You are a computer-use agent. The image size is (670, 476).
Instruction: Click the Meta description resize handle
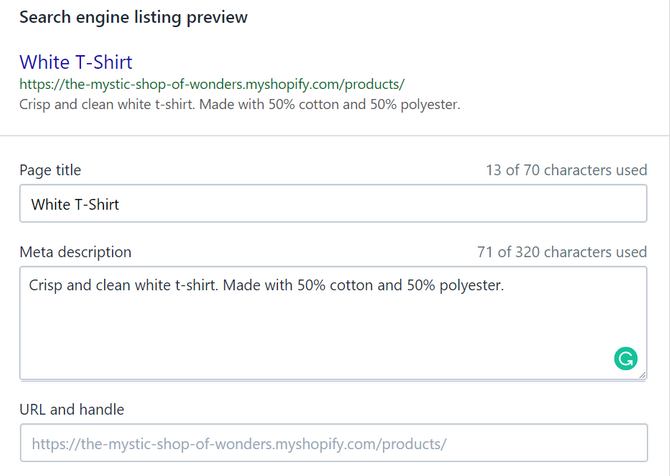pos(642,375)
